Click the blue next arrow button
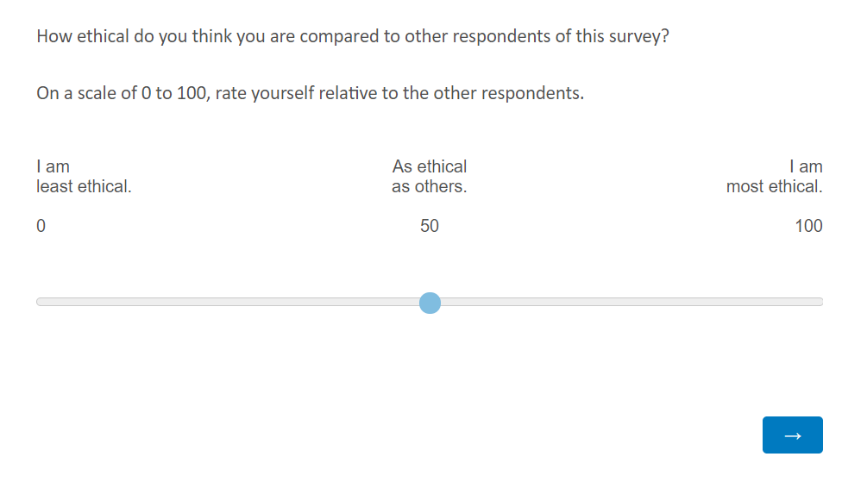This screenshot has height=488, width=867. click(792, 435)
